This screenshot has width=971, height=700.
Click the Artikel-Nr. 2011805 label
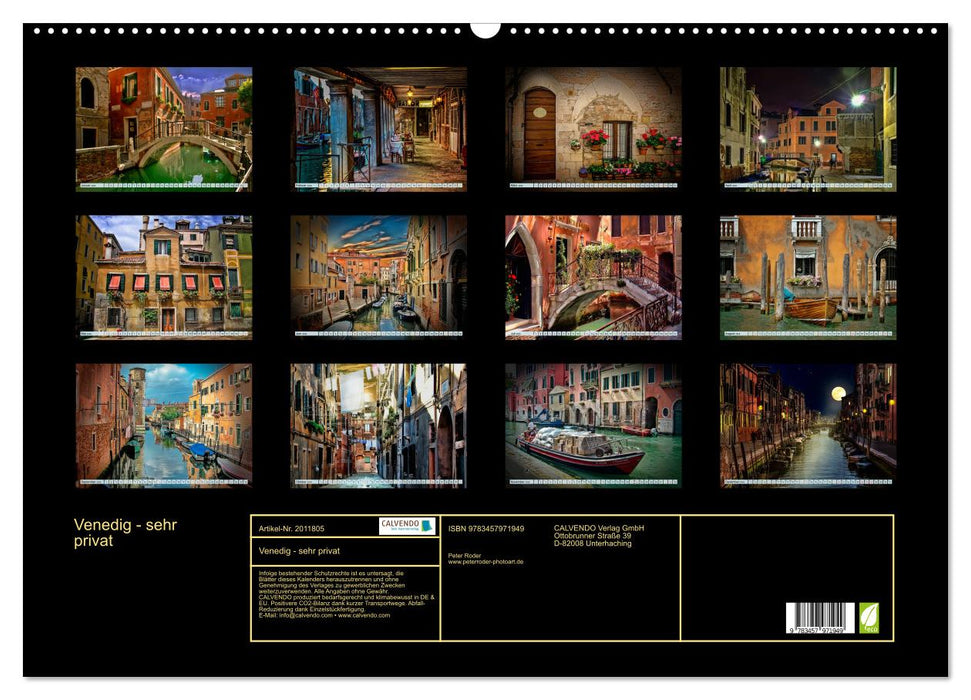(292, 527)
